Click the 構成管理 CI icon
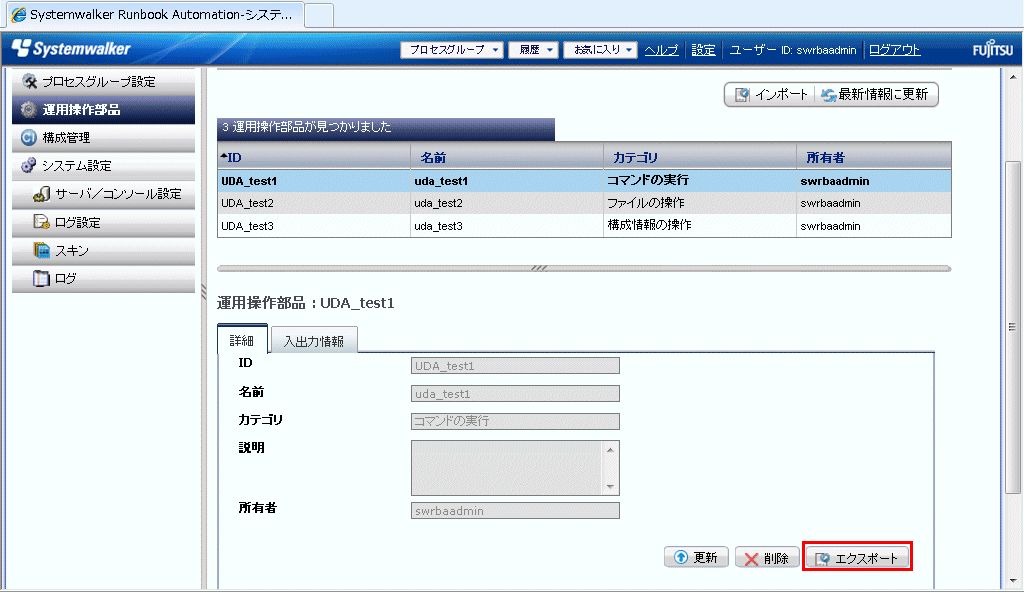The image size is (1024, 592). click(x=28, y=137)
